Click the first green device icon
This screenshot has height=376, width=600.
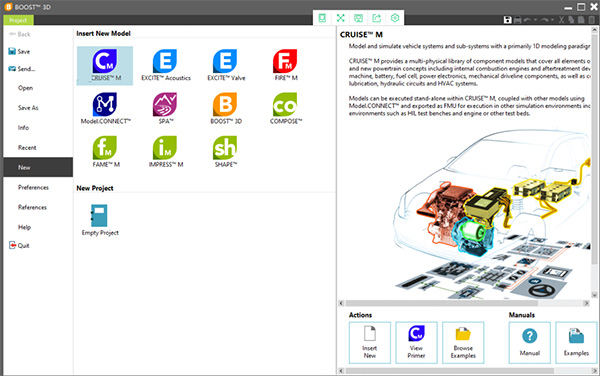click(322, 18)
